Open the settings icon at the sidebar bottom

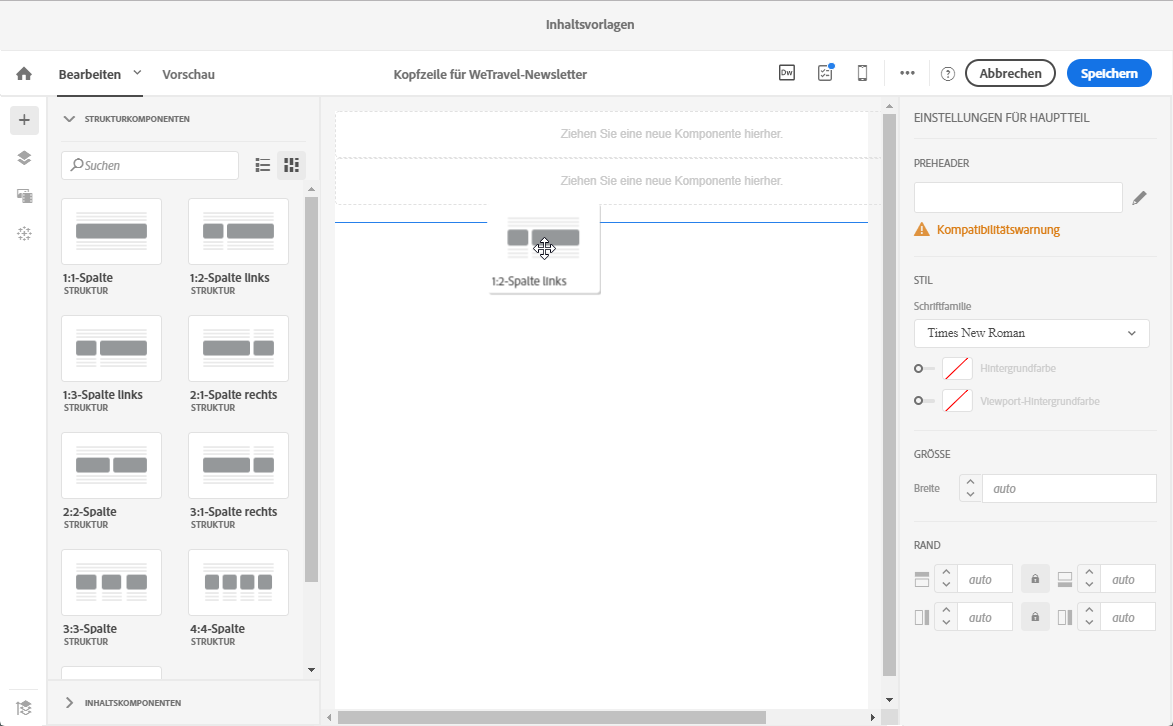tap(24, 707)
